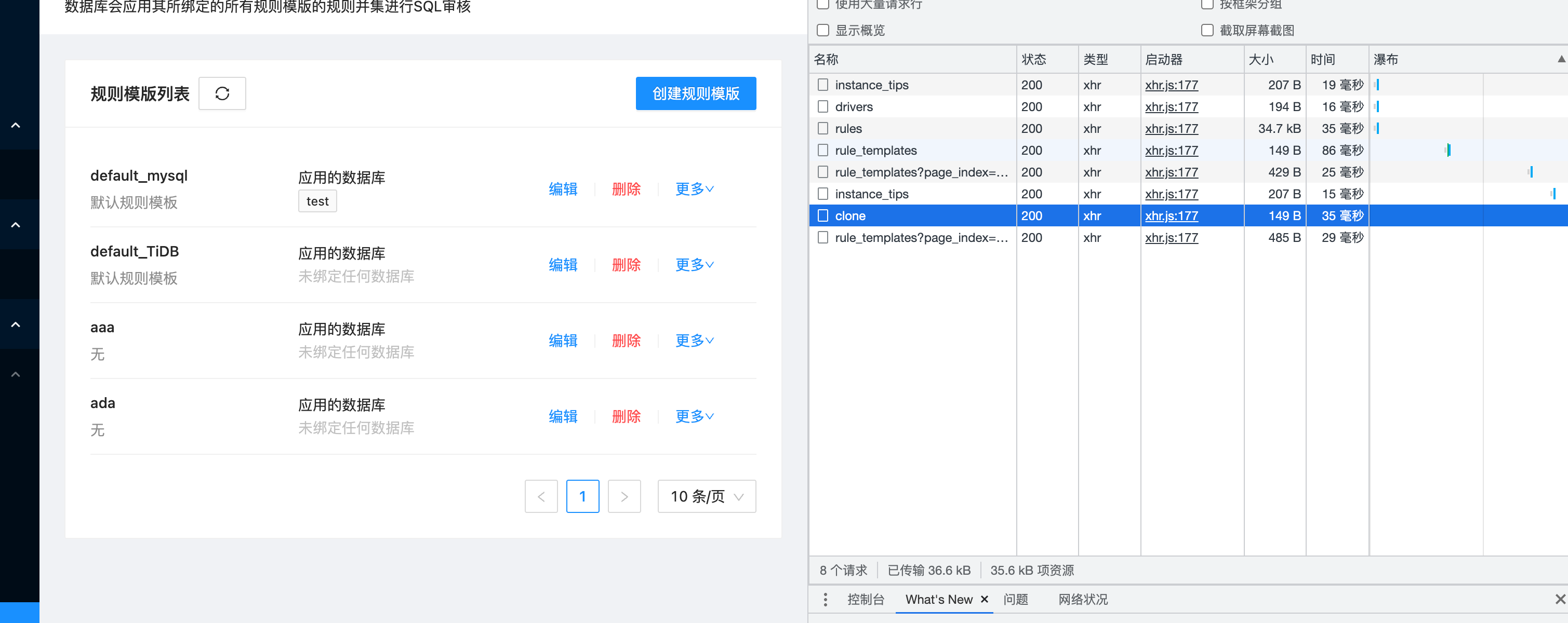Collapse the topmost left sidebar chevron
Viewport: 1568px width, 623px height.
pos(14,124)
